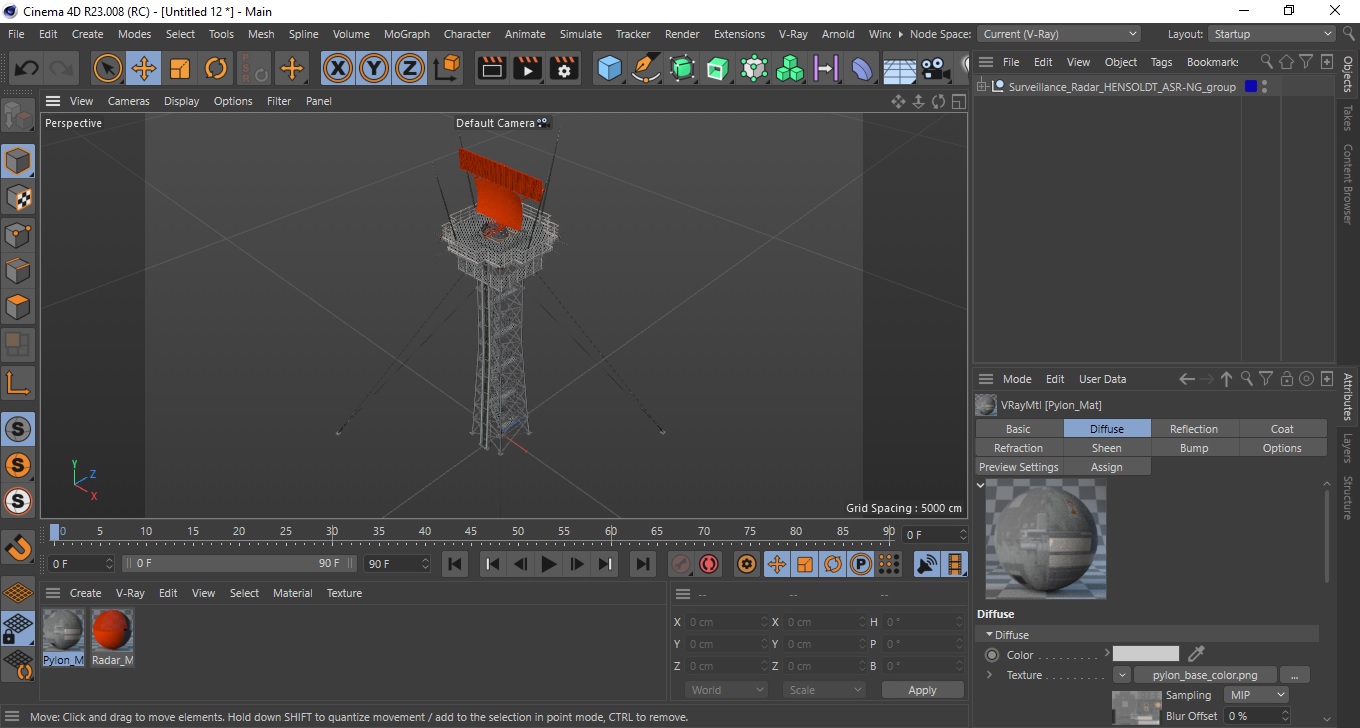The width and height of the screenshot is (1360, 728).
Task: Click the Undo arrow icon
Action: click(27, 69)
